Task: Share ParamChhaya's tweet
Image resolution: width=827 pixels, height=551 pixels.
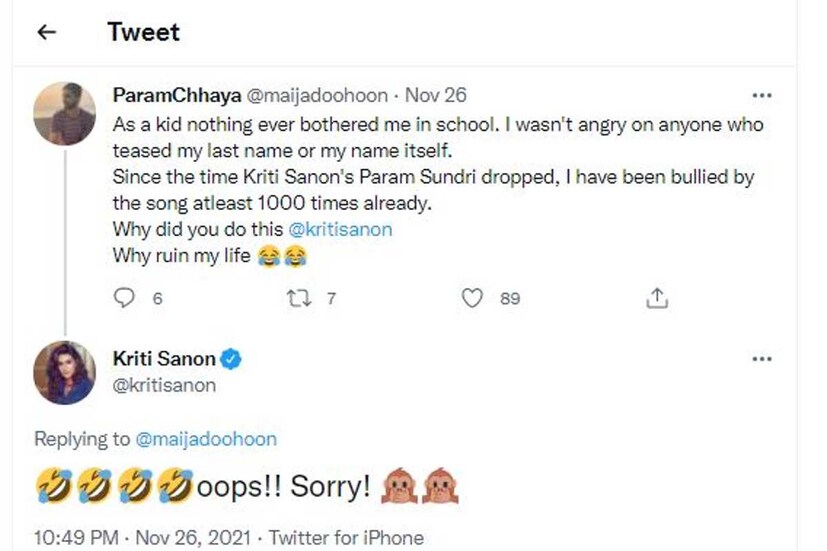Action: (657, 298)
